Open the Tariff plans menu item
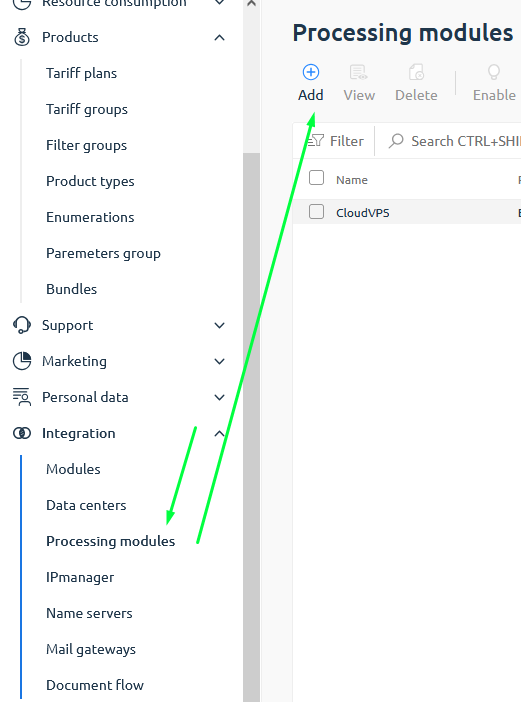 (x=81, y=73)
